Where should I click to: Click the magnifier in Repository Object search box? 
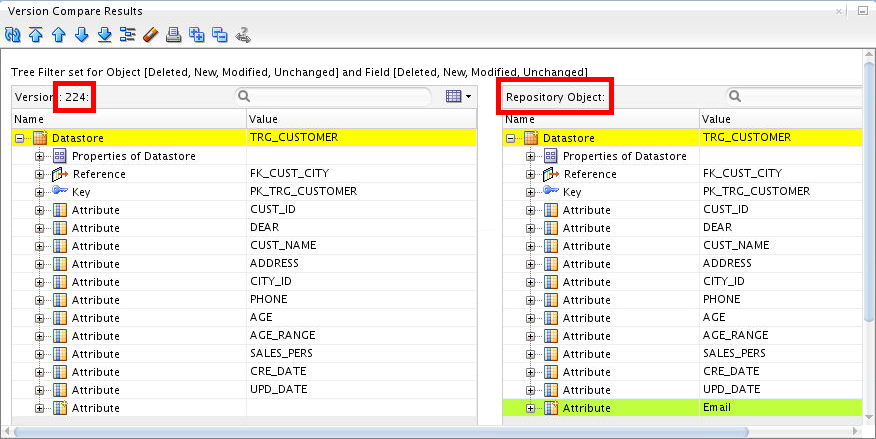click(x=735, y=96)
